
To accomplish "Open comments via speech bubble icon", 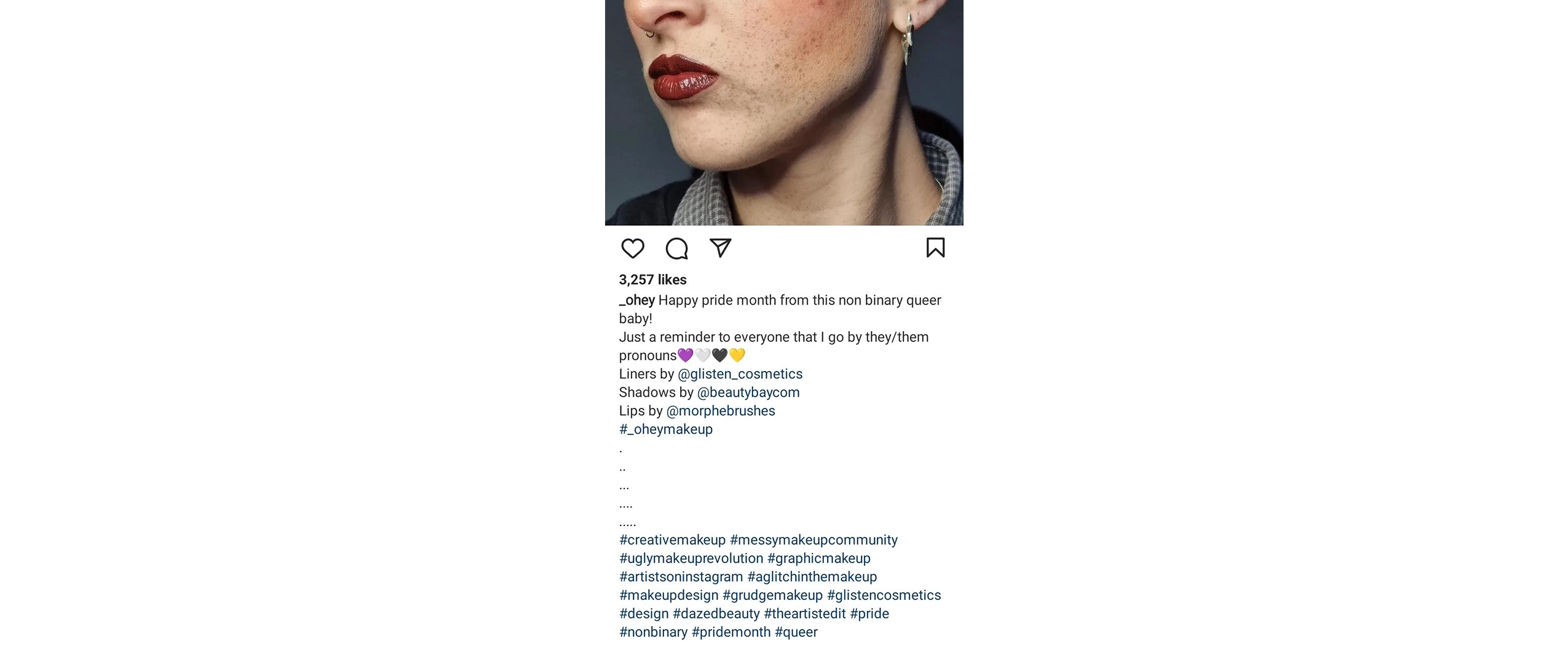I will click(676, 249).
